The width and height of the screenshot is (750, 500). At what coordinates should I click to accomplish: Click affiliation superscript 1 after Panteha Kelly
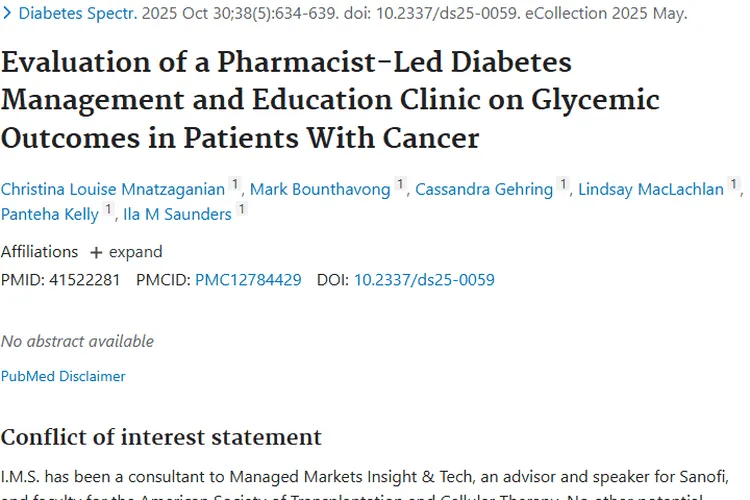109,209
